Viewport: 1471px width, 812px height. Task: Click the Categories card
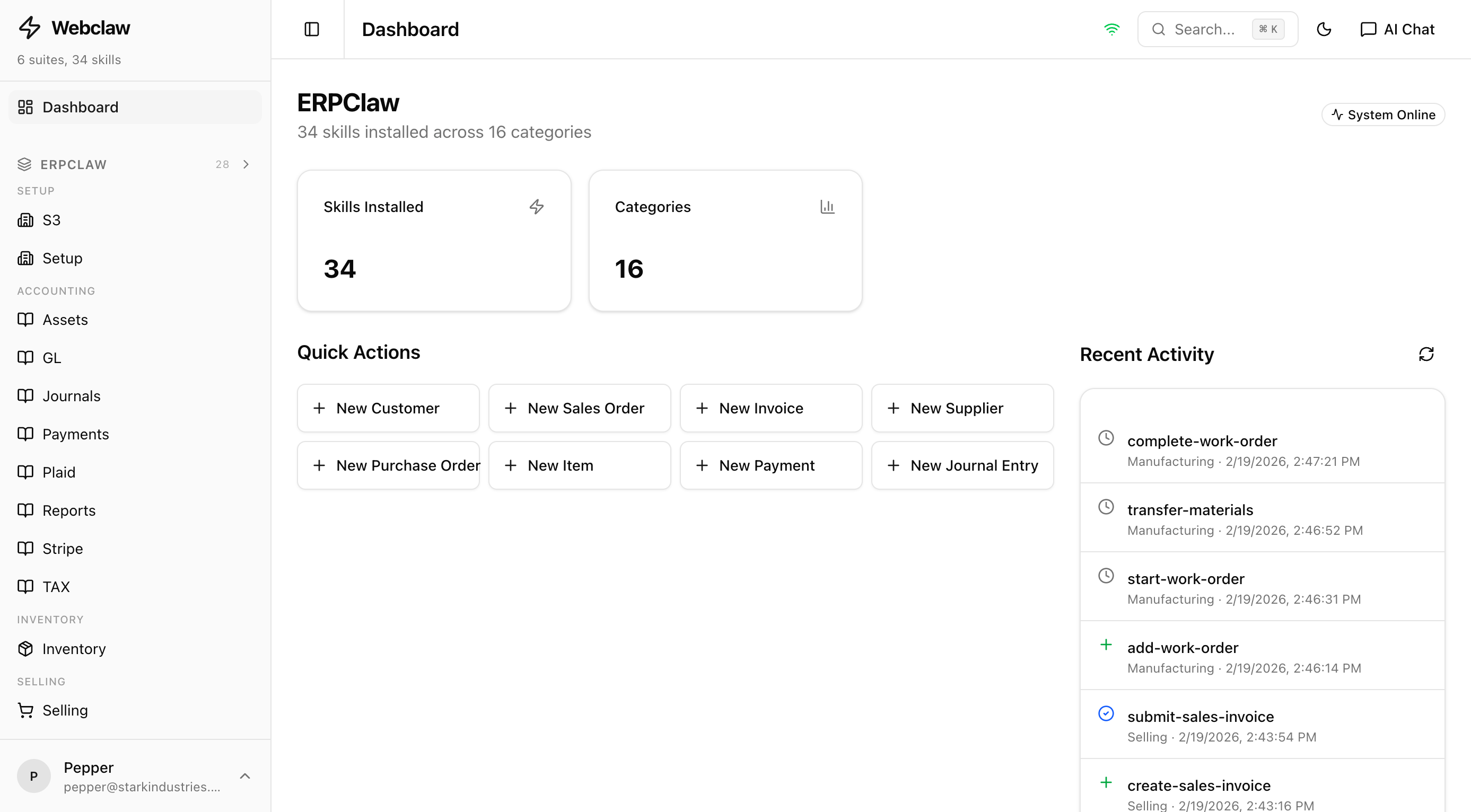click(725, 240)
